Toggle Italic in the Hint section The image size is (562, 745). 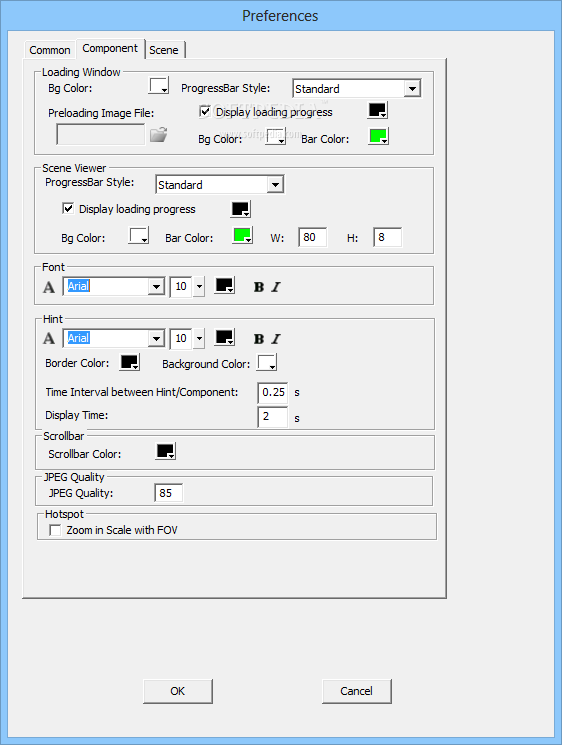pos(276,339)
